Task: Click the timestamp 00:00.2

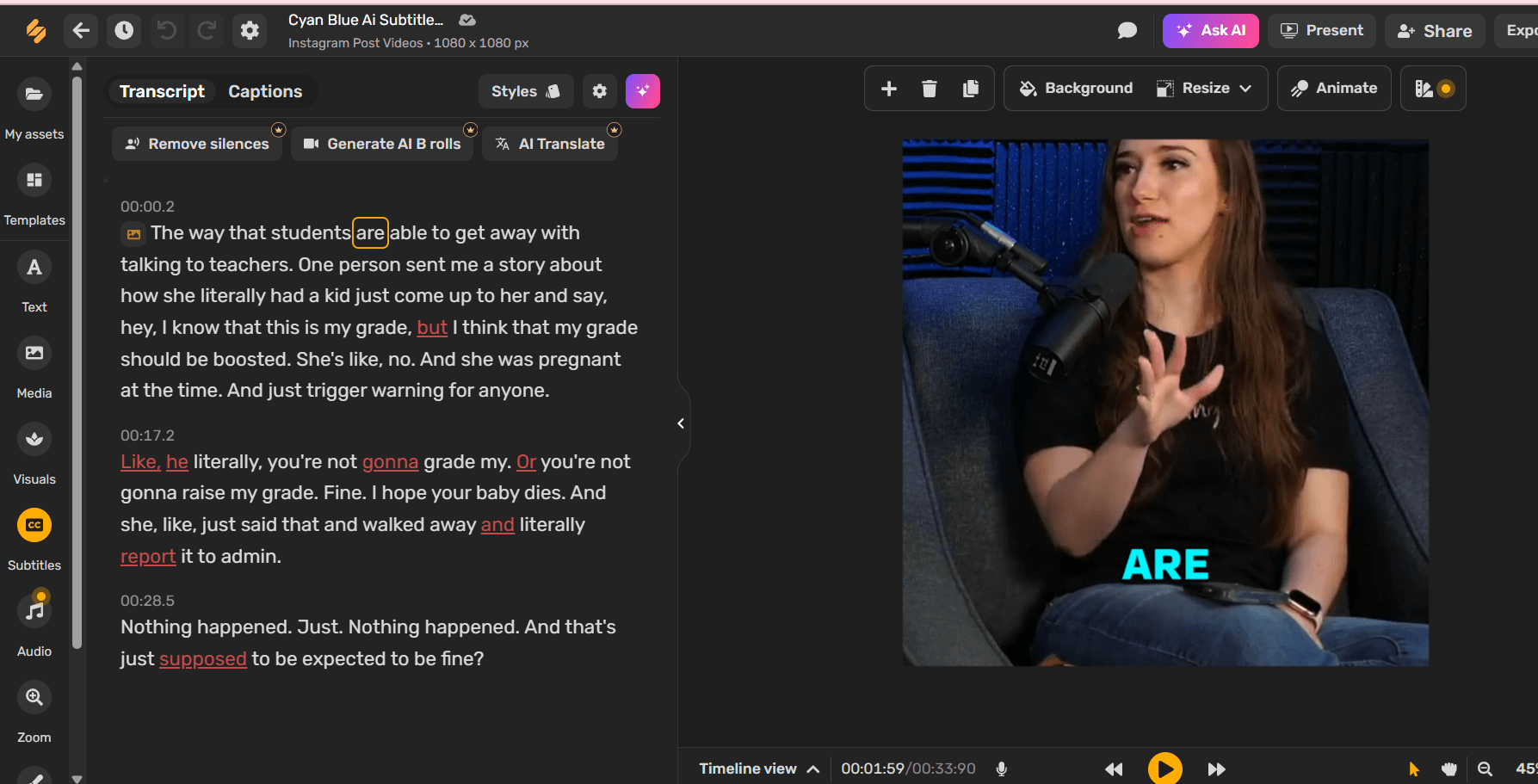Action: tap(147, 207)
